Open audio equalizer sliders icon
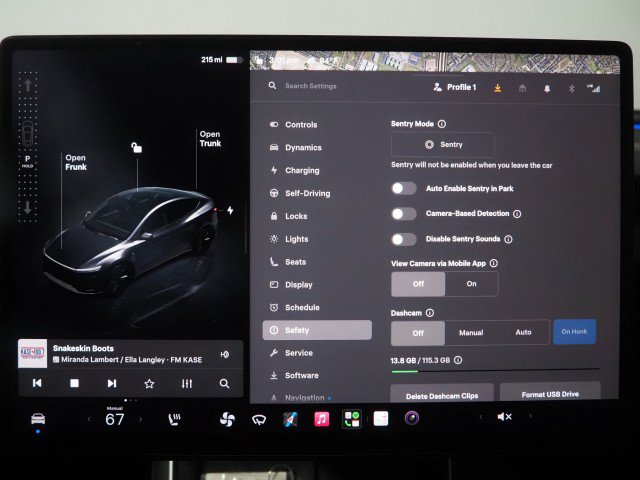The image size is (640, 480). (x=187, y=384)
